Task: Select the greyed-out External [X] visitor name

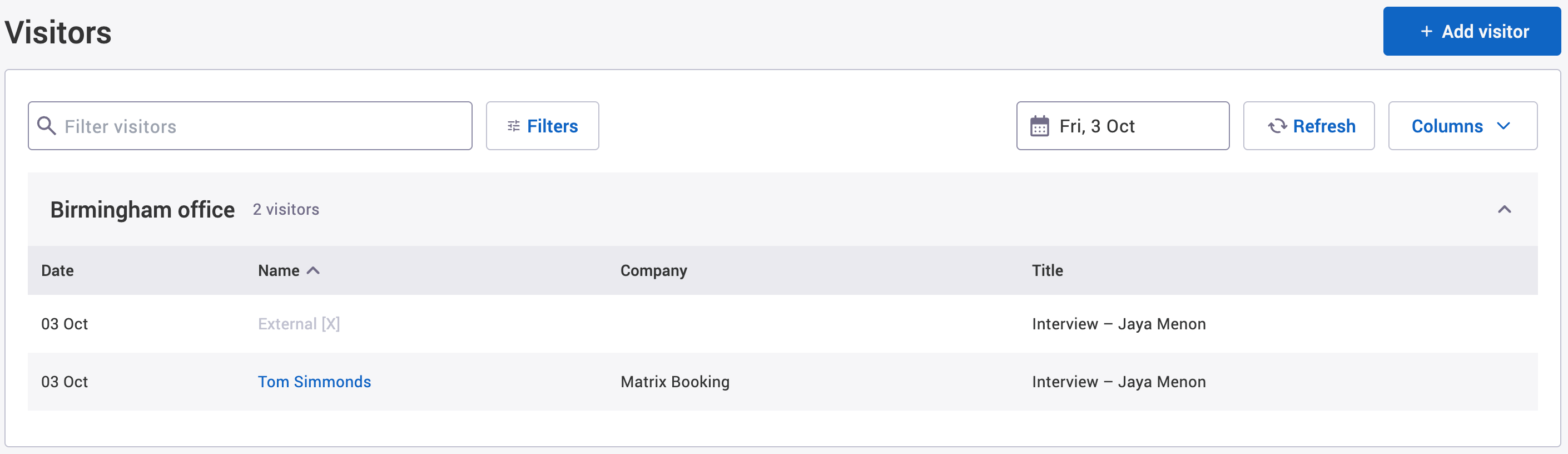Action: (x=298, y=324)
